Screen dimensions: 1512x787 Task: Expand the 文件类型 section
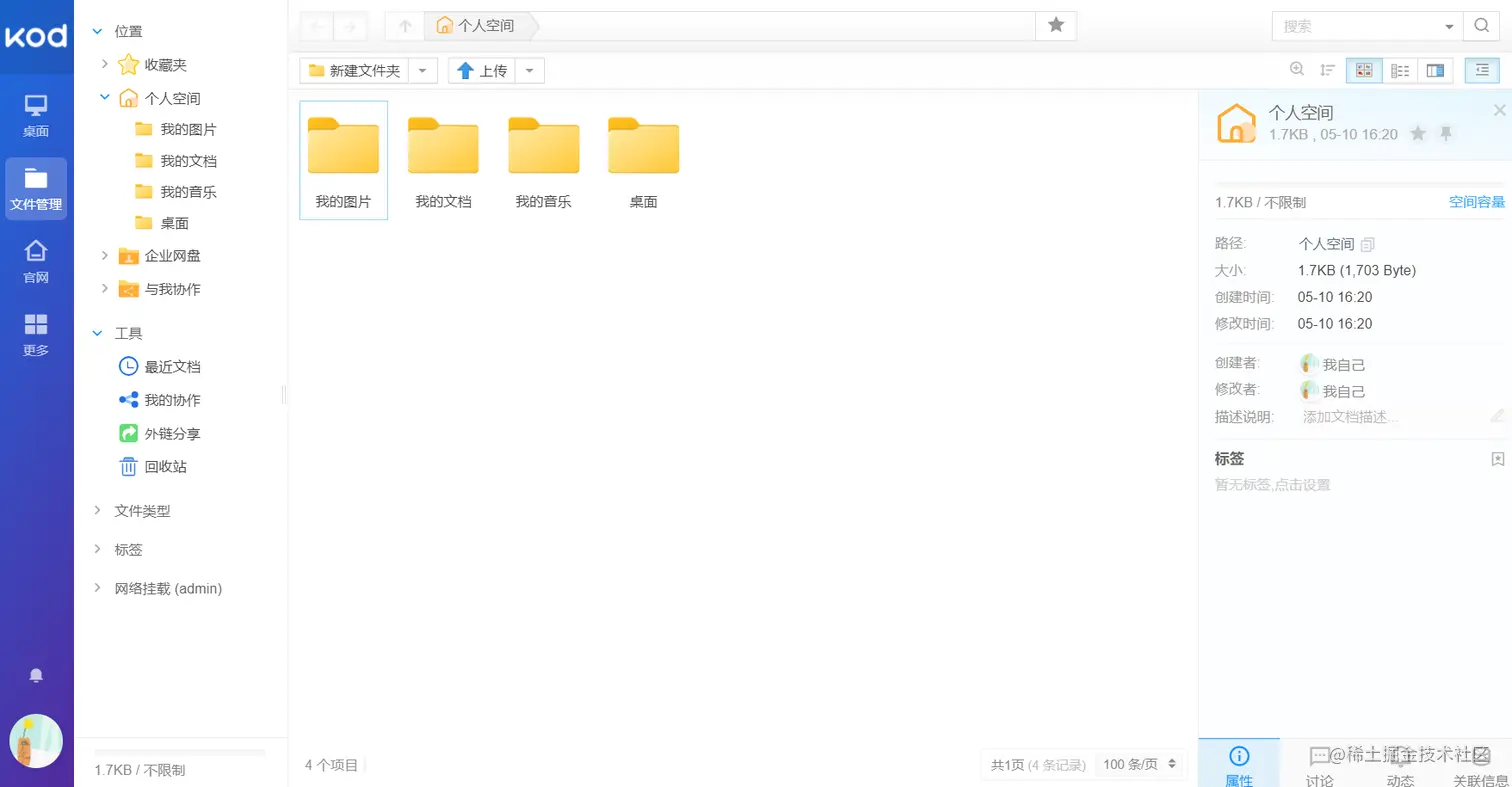(97, 511)
